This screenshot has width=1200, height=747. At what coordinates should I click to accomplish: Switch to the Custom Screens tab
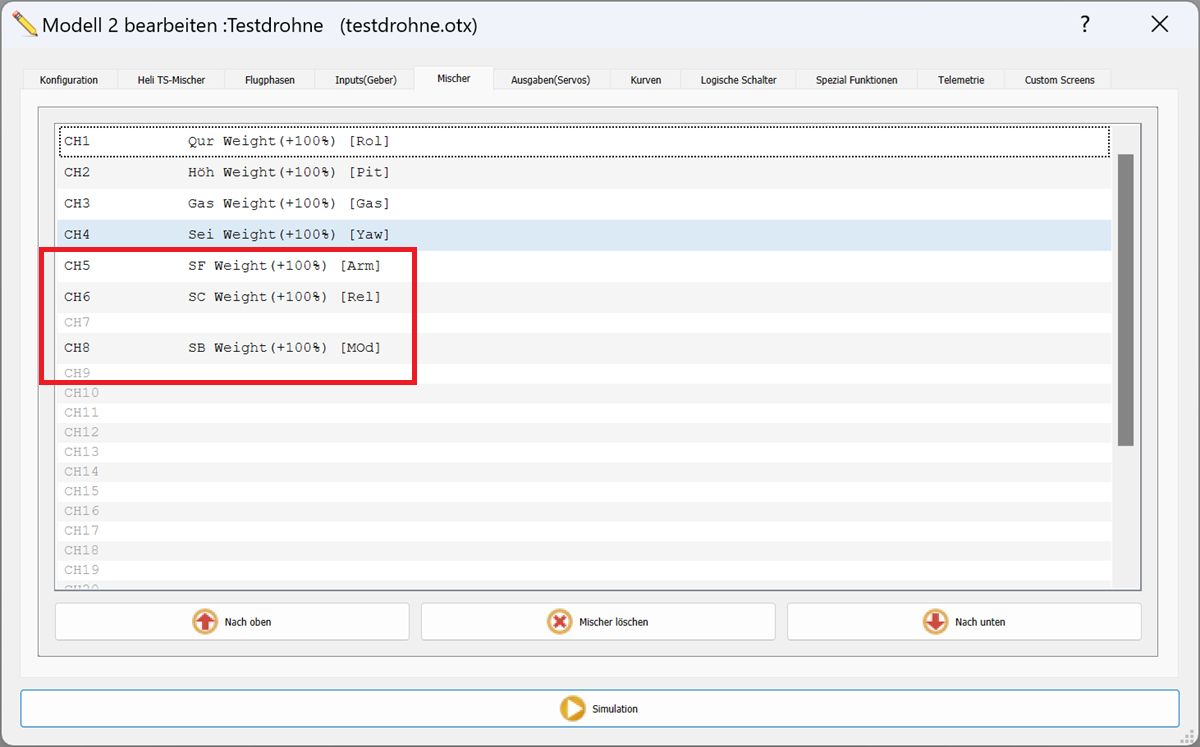point(1059,80)
